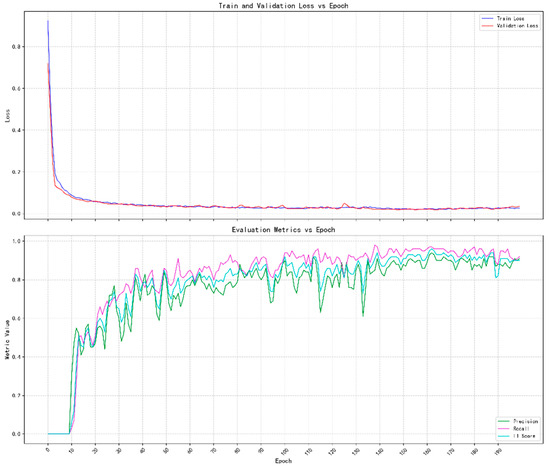
Task: Click the 'Metric Value' y-axis label
Action: 7,339
